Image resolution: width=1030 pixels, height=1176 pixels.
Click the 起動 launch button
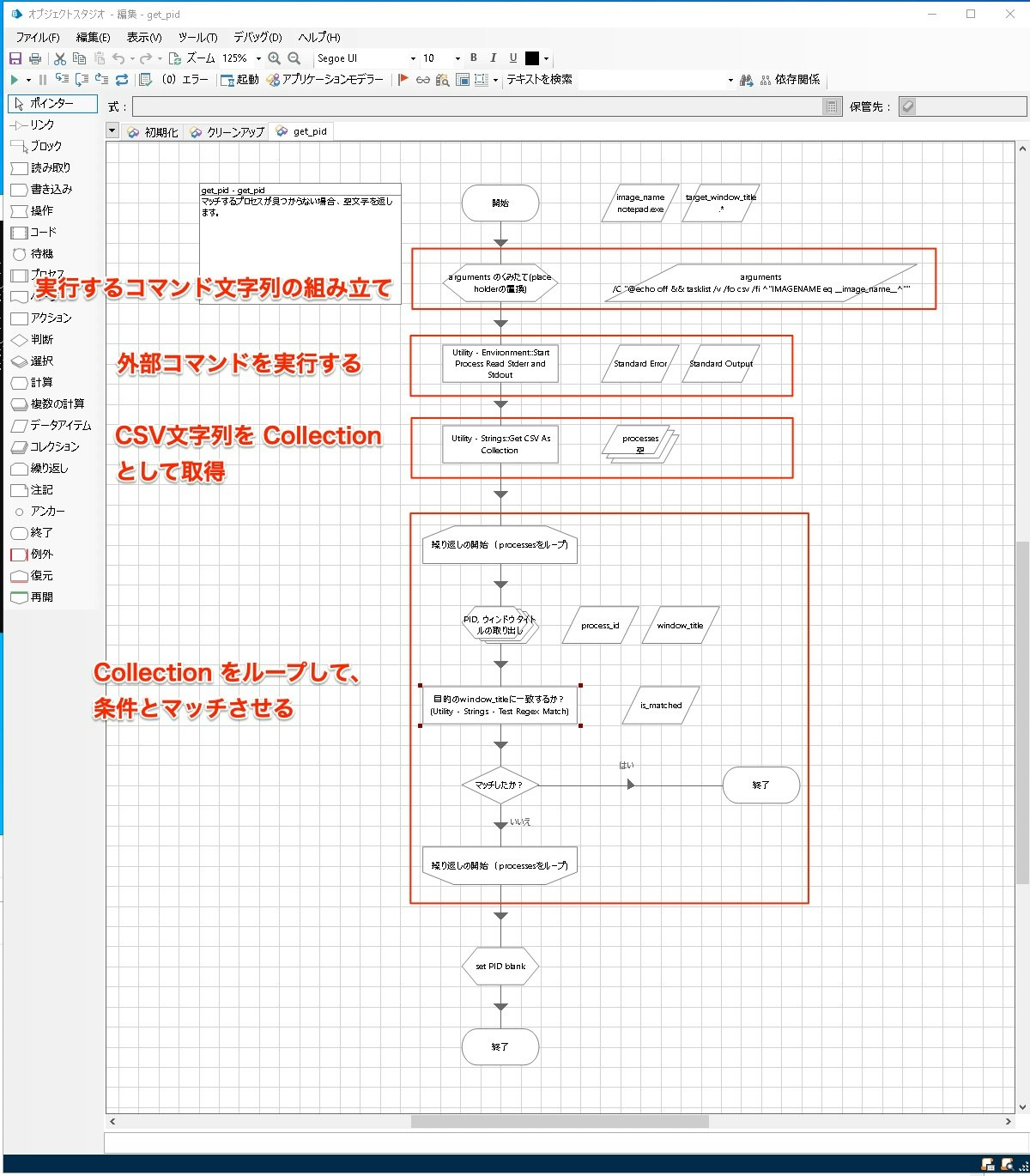240,80
